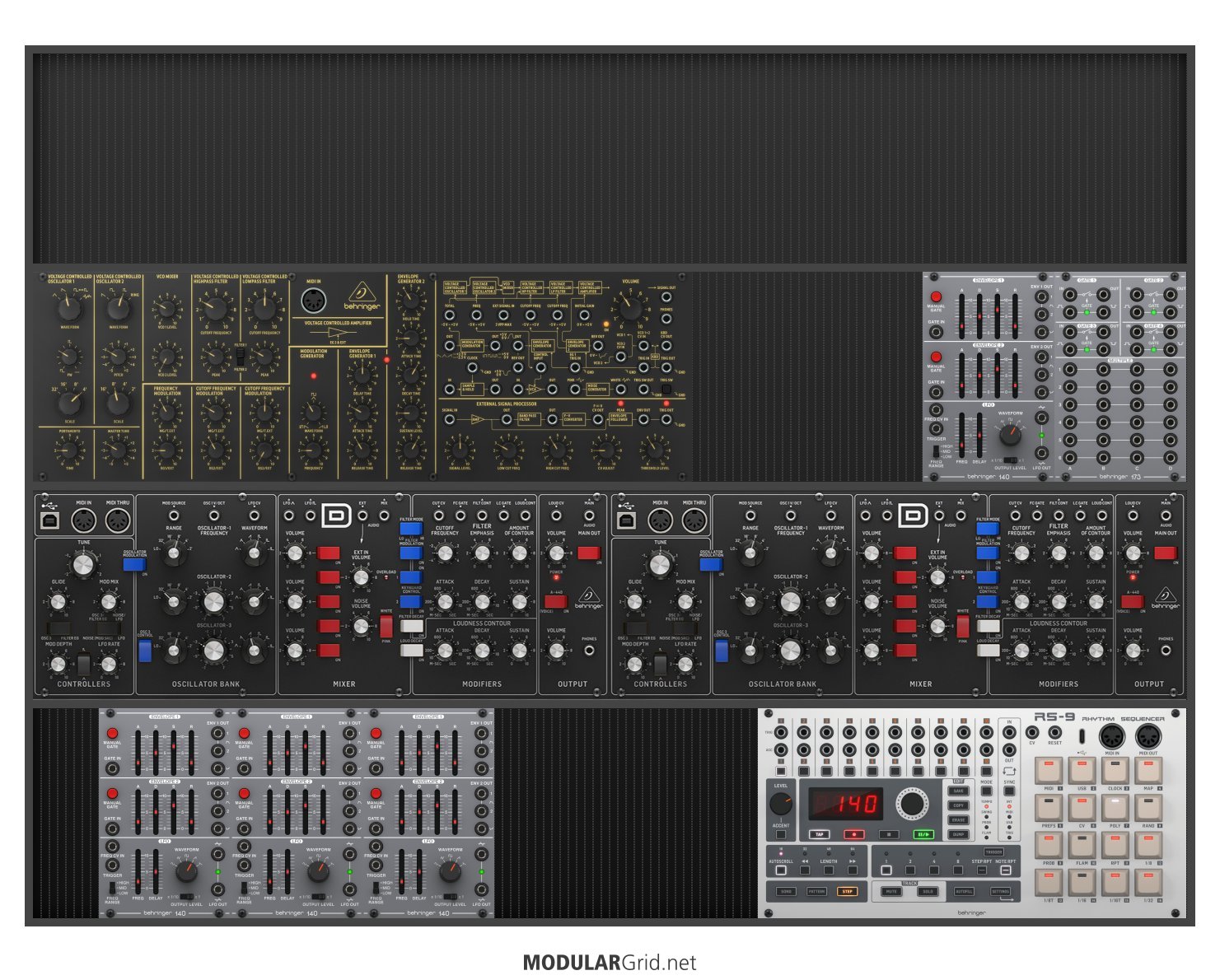
Task: Toggle the A-440 switch on left Model D
Action: point(555,602)
